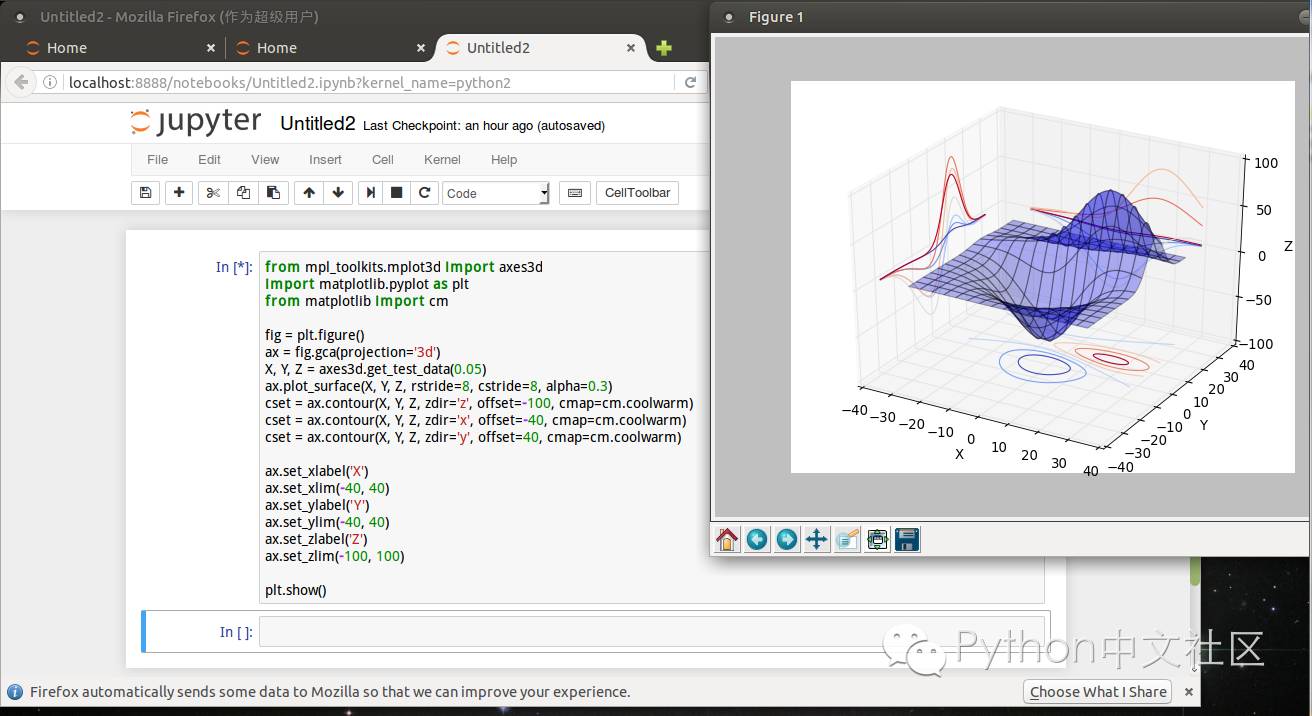The height and width of the screenshot is (716, 1312).
Task: Click the site info icon in the URL bar
Action: coord(50,83)
